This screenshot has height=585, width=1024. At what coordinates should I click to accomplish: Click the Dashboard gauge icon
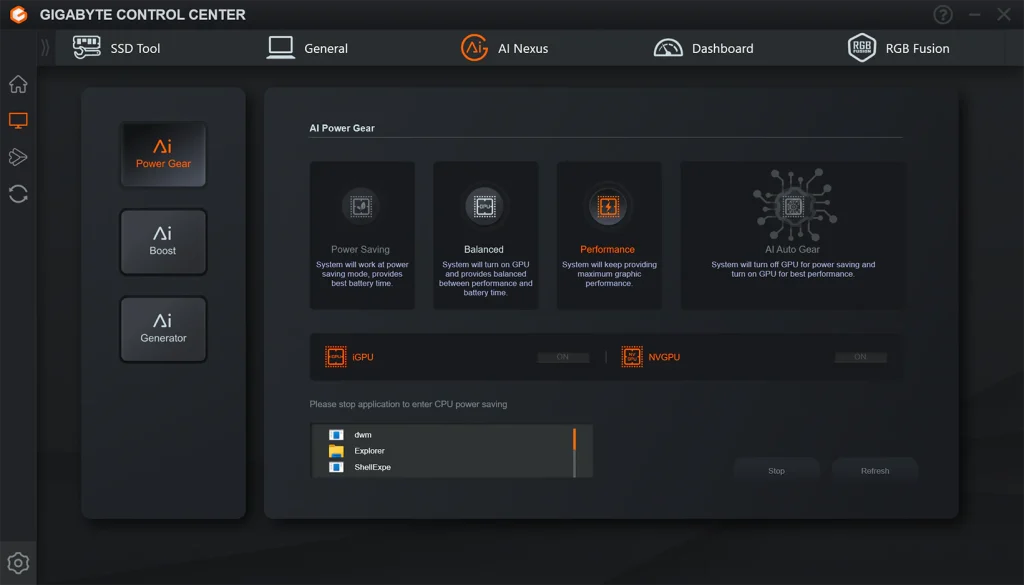tap(668, 48)
